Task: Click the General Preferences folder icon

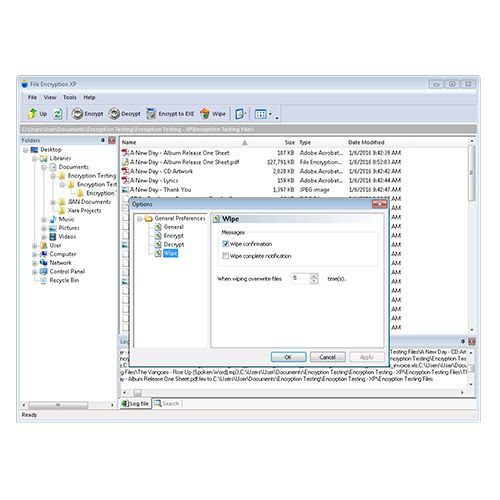Action: [x=149, y=218]
